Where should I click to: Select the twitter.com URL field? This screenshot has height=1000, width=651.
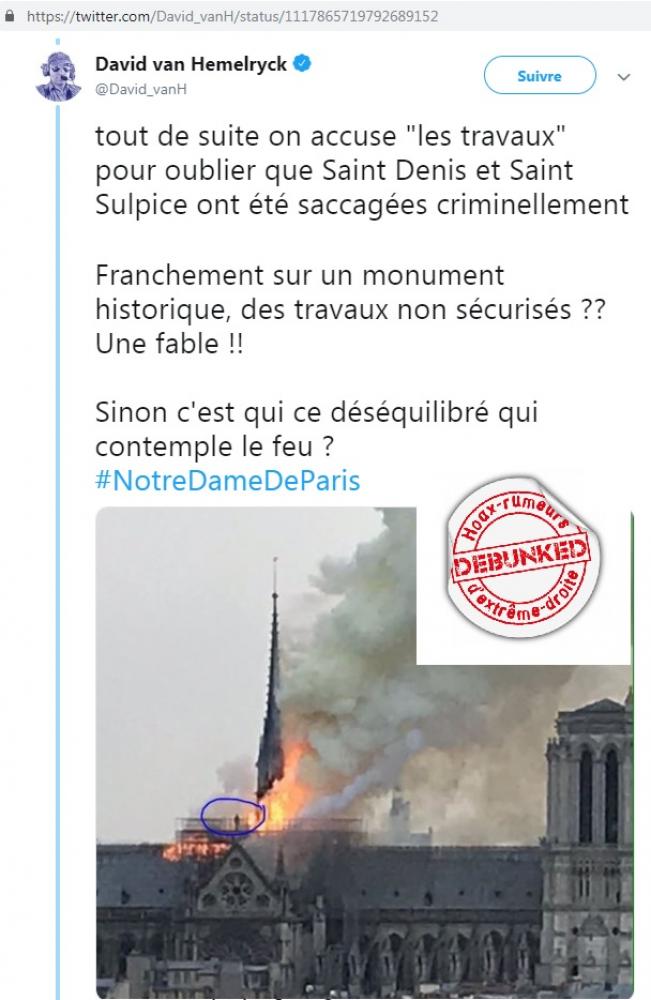[x=233, y=17]
